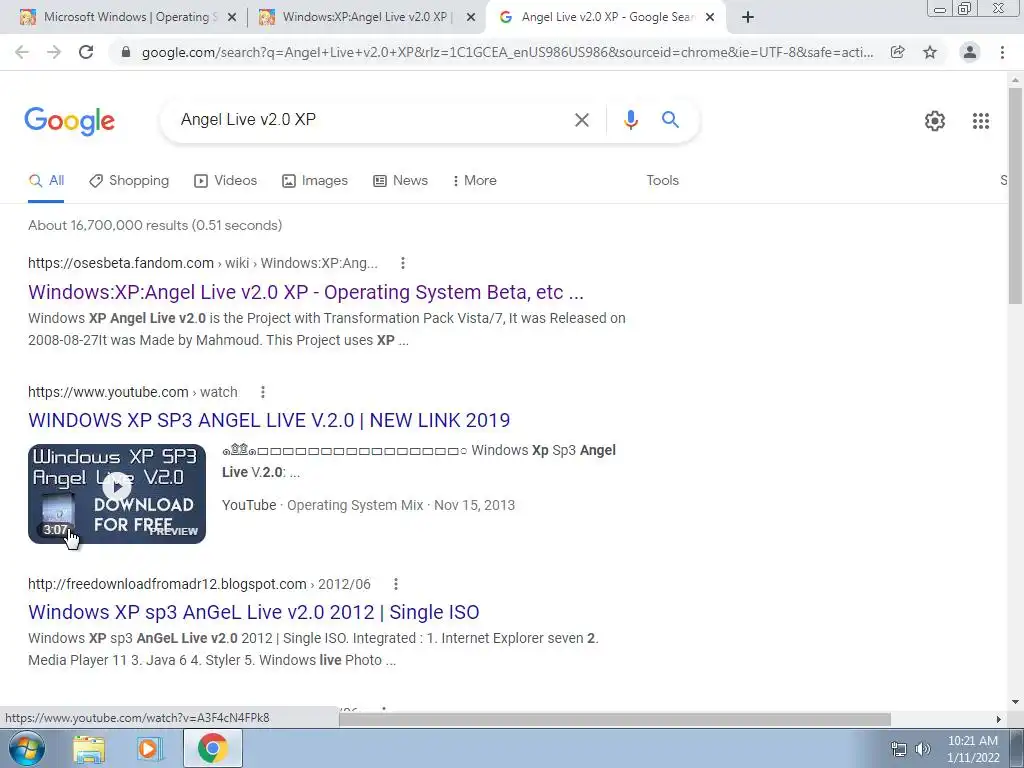Go back using the browser back arrow
1024x768 pixels.
[x=22, y=52]
